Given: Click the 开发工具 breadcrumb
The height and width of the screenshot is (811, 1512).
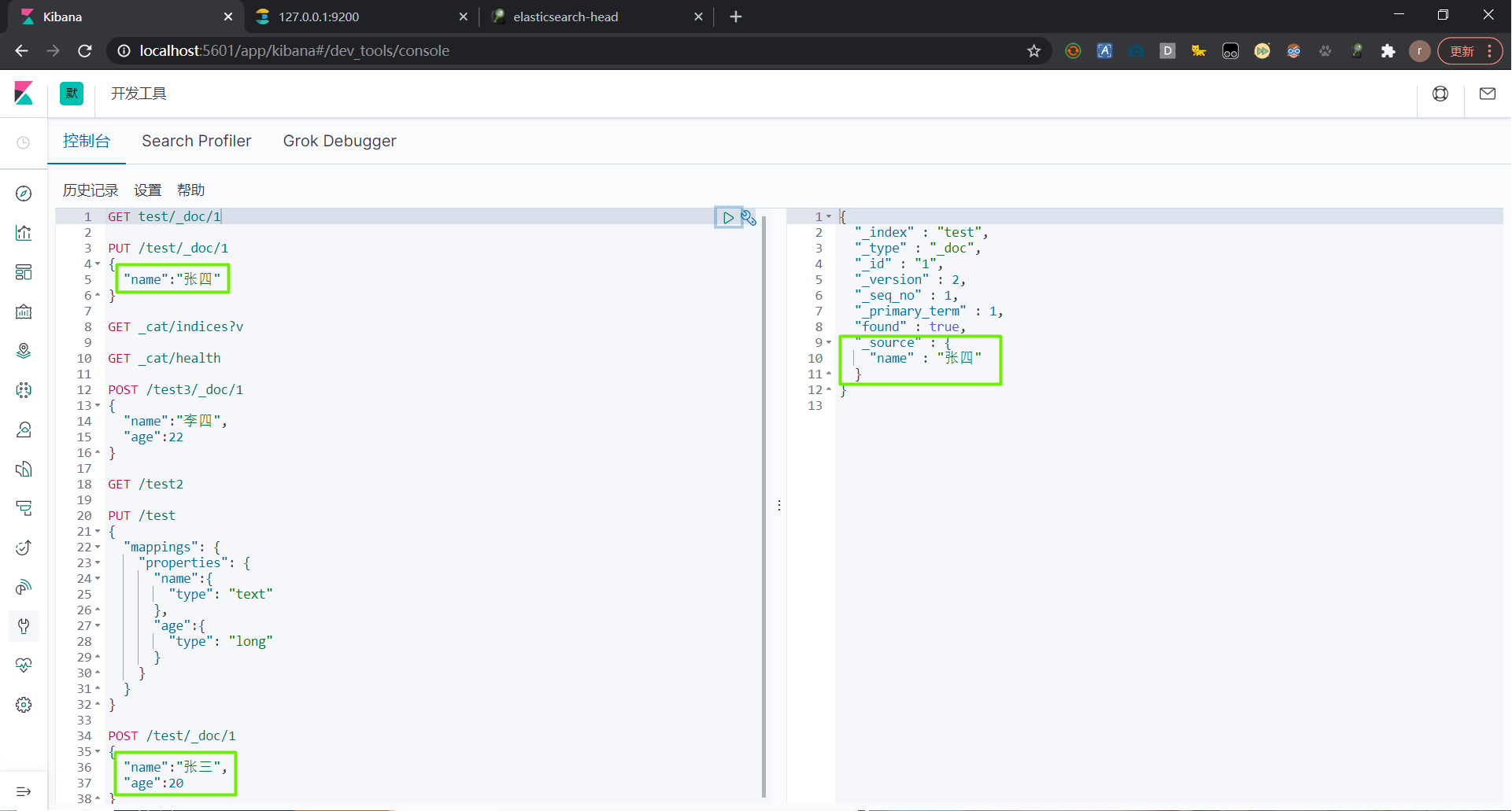Looking at the screenshot, I should coord(139,94).
